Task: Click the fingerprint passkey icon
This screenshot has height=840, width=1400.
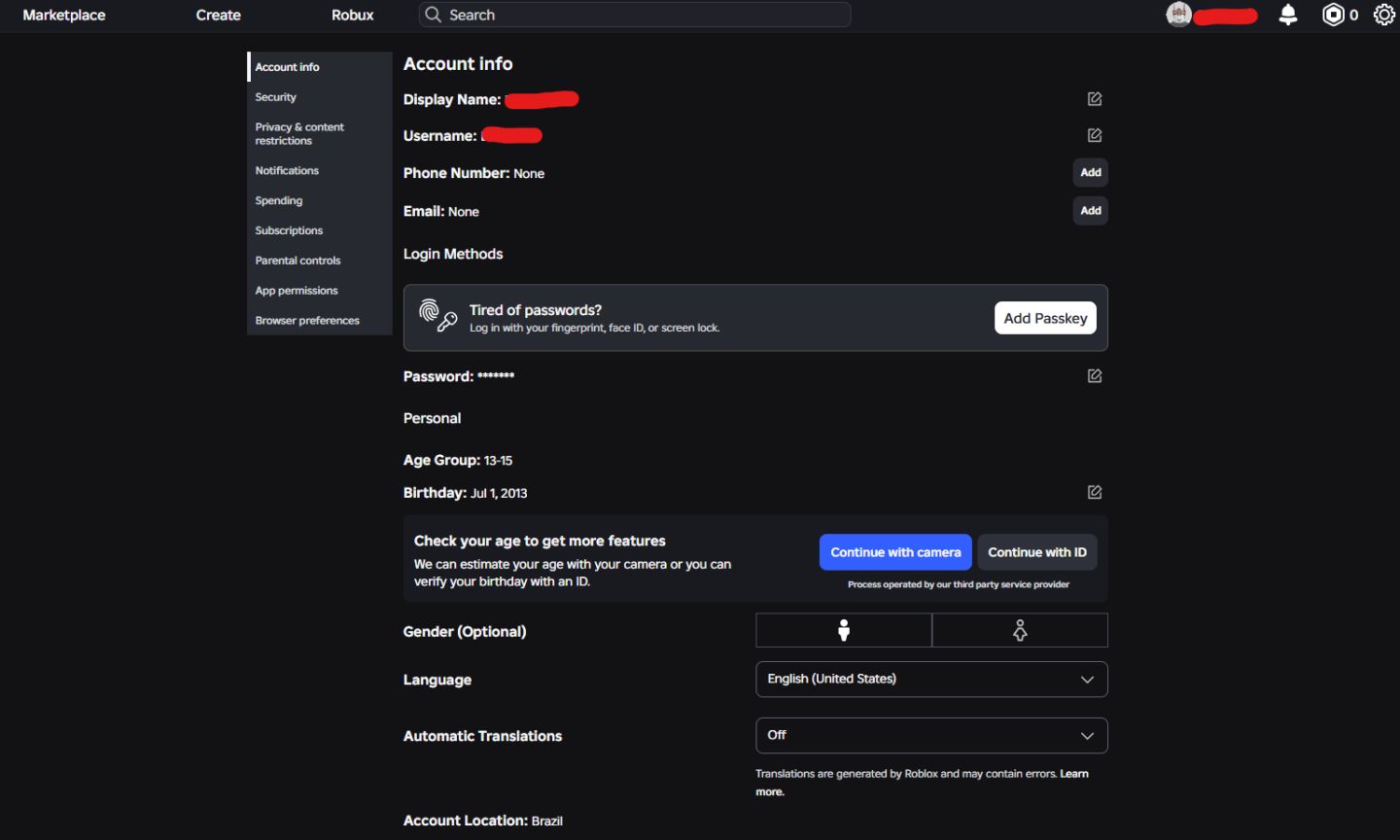Action: point(437,316)
